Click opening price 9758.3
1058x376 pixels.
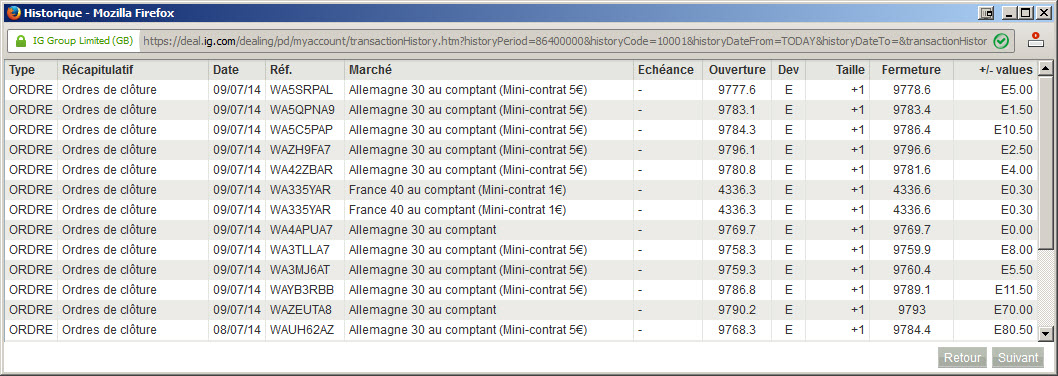pos(737,250)
